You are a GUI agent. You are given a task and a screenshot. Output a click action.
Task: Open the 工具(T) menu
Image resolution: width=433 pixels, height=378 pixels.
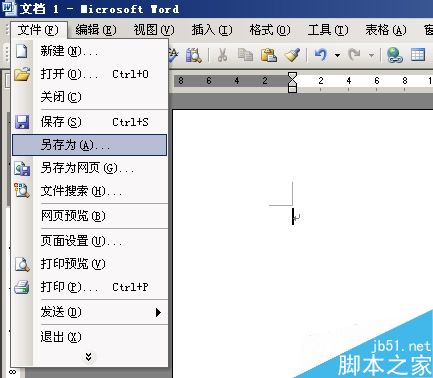point(328,30)
